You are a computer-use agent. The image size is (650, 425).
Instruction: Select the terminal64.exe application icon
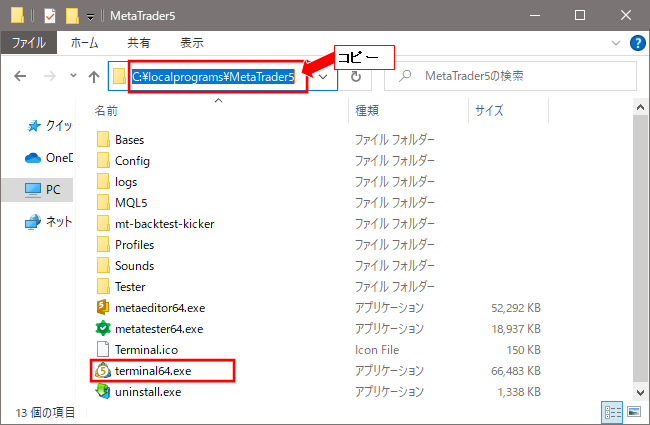tap(103, 371)
